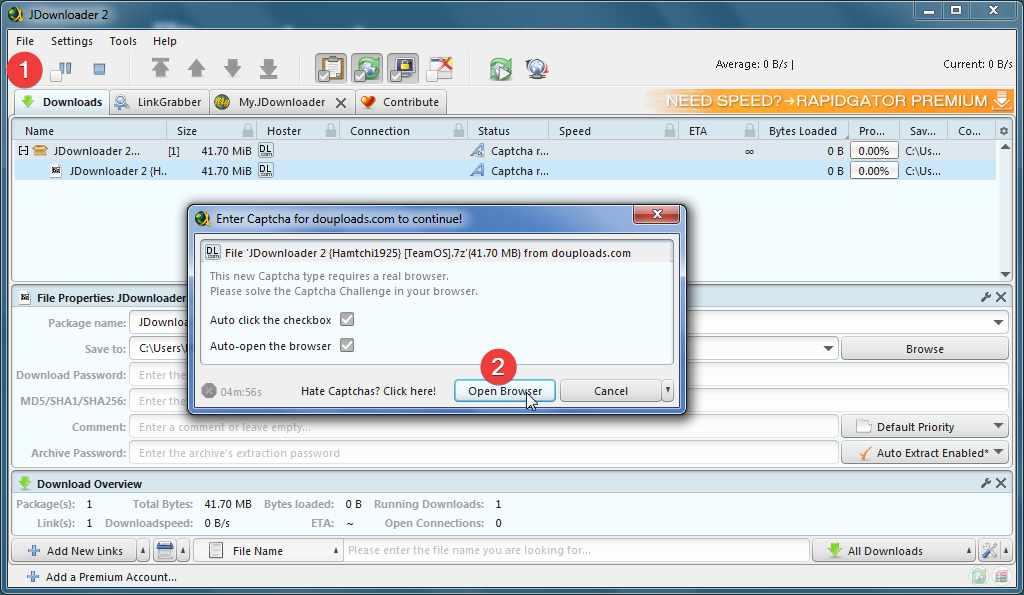Close the My.JDownloader tab
Image resolution: width=1024 pixels, height=595 pixels.
[341, 103]
